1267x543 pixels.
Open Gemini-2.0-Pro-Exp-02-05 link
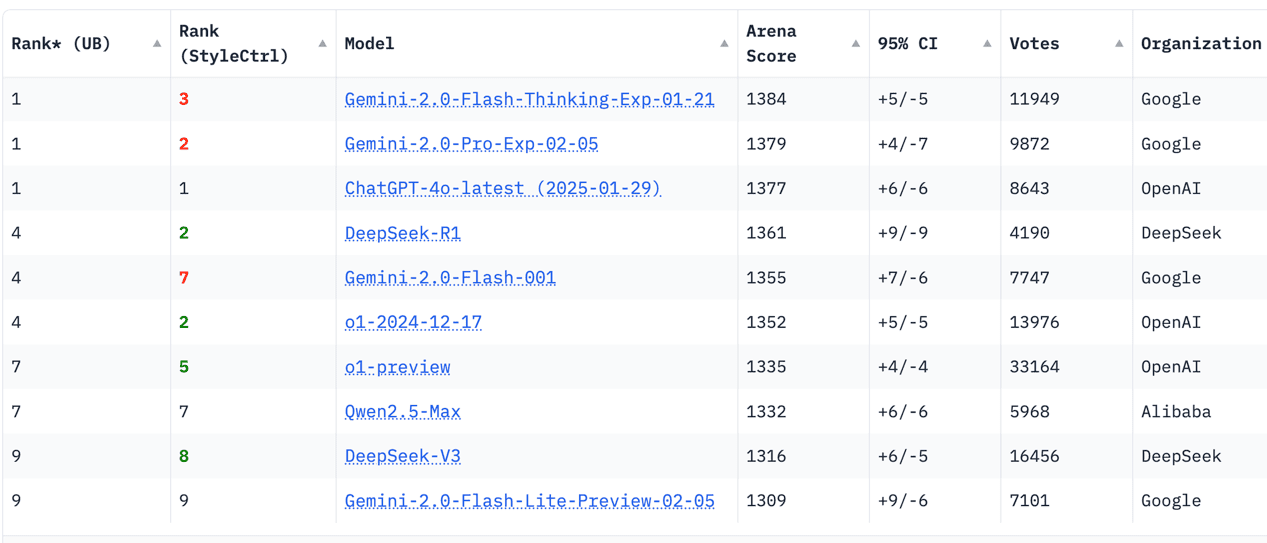pos(471,144)
